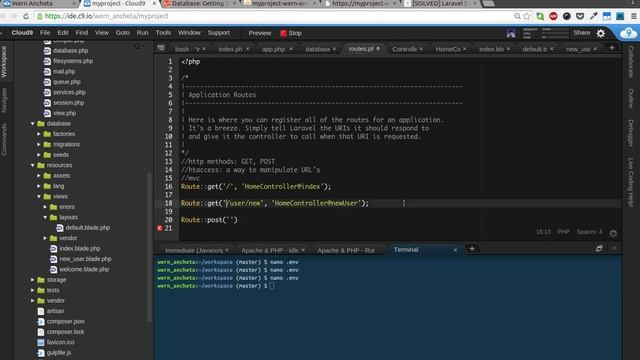Viewport: 640px width, 360px height.
Task: Add a new terminal tab with the plus icon
Action: click(472, 249)
